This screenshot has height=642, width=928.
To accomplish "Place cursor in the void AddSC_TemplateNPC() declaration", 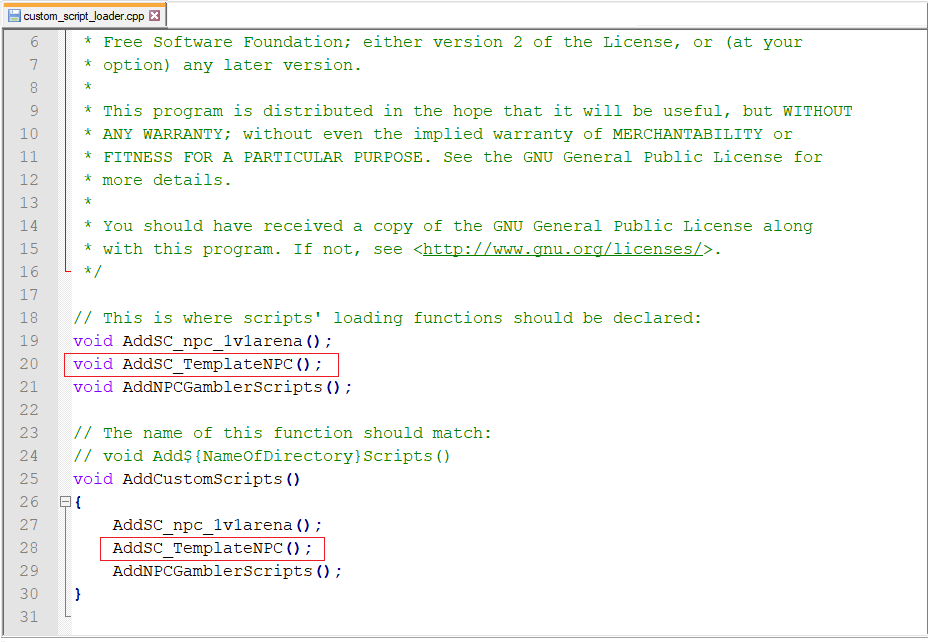I will (x=198, y=364).
